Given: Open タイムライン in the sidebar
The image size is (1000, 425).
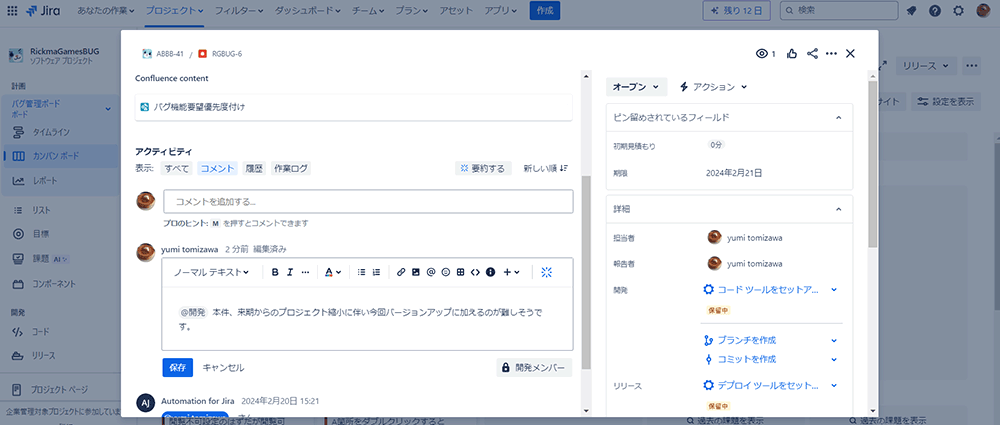Looking at the screenshot, I should tap(52, 133).
